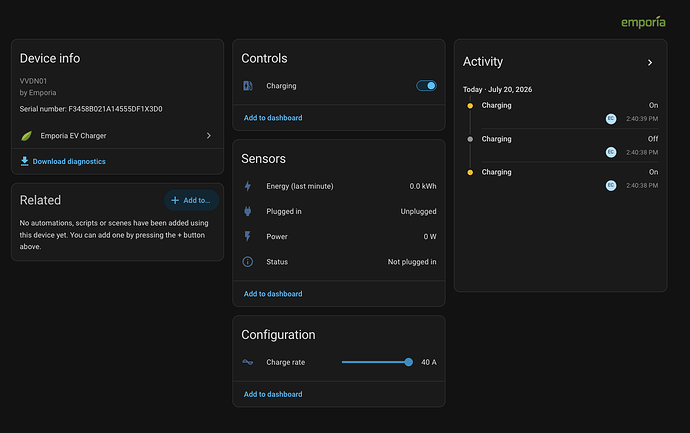The height and width of the screenshot is (433, 690).
Task: Click the grey Charging Off timeline marker
Action: [x=470, y=139]
